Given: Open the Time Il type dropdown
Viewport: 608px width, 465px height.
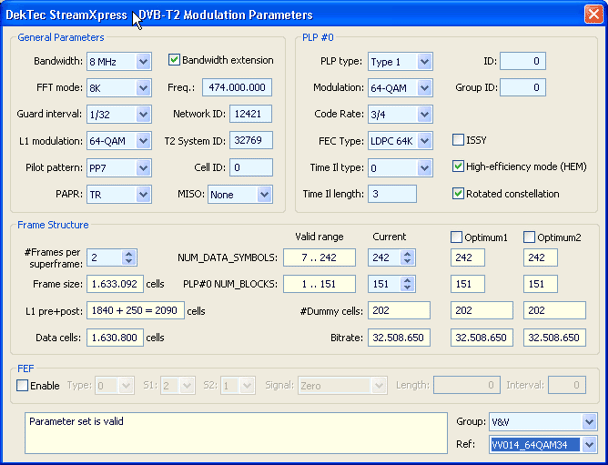Looking at the screenshot, I should tap(400, 168).
